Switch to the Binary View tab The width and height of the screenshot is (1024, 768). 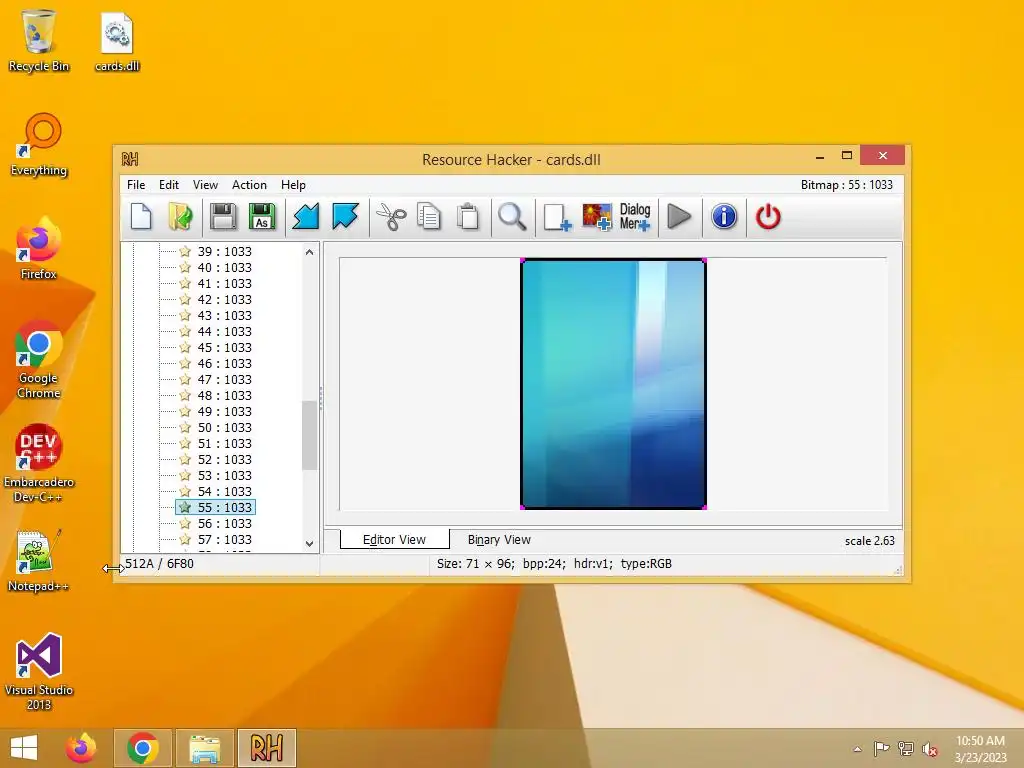coord(499,539)
